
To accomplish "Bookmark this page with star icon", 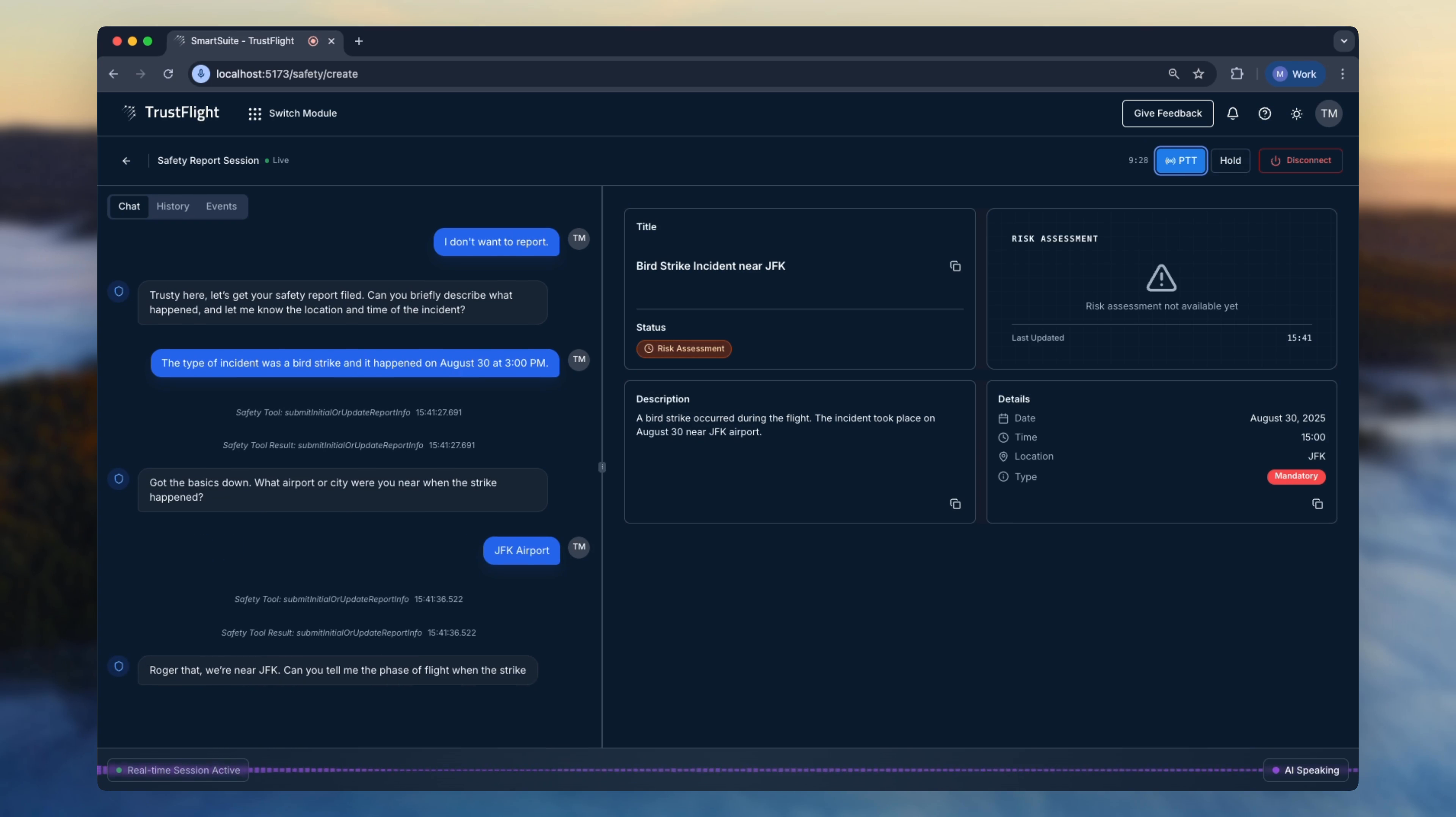I will (x=1198, y=74).
